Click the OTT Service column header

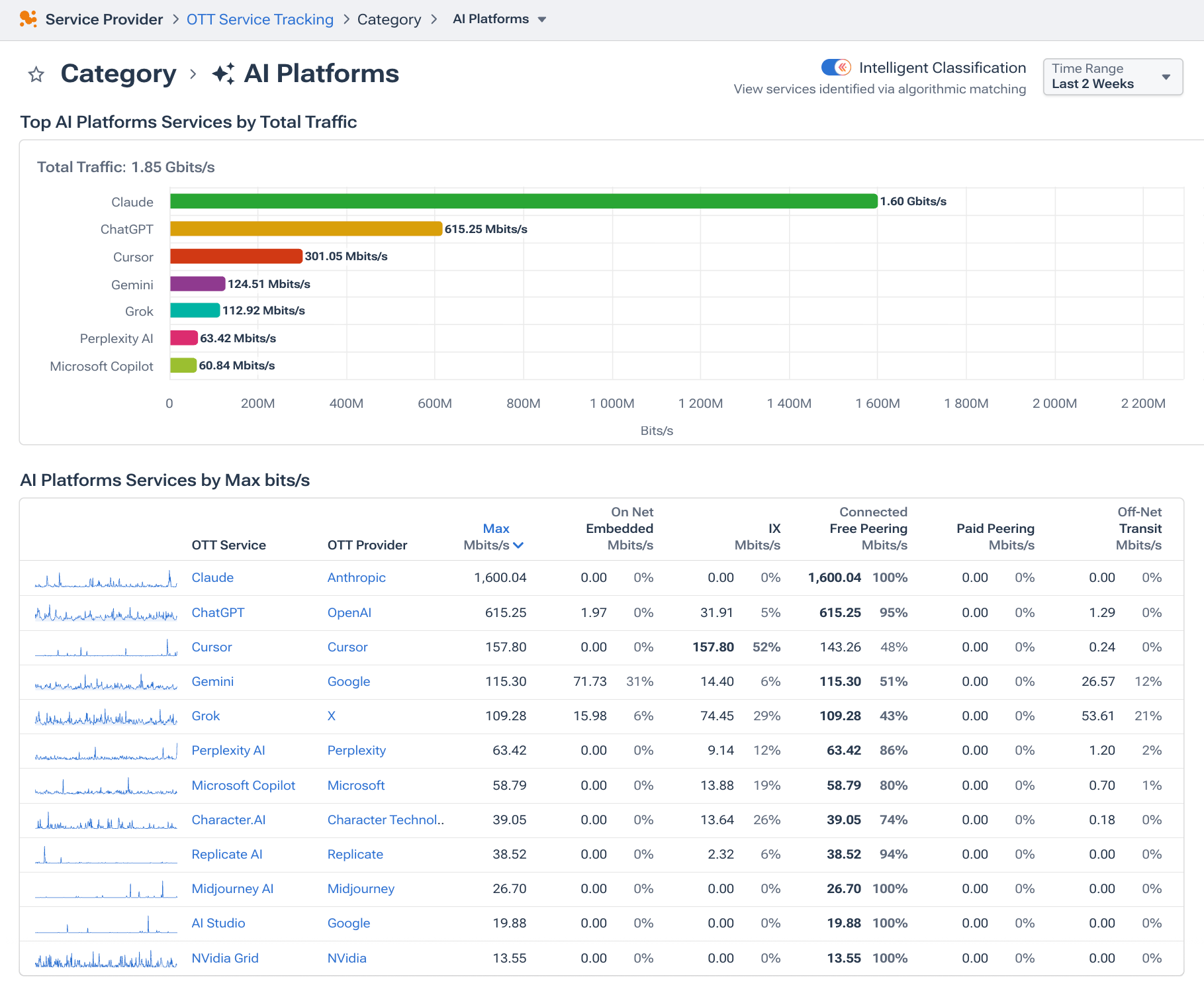228,545
